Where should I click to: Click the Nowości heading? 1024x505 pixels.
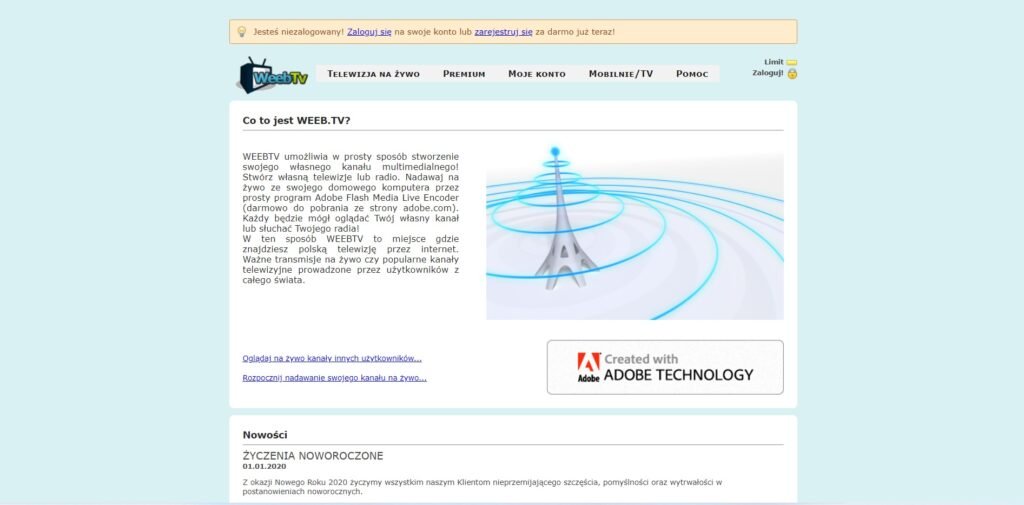pos(264,434)
